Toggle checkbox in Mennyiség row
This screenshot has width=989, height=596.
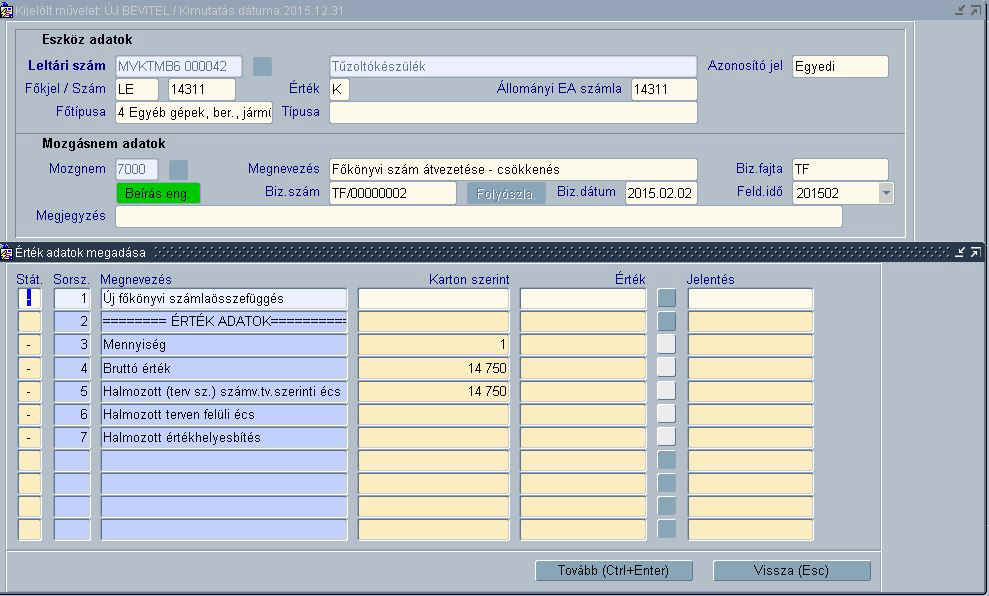click(x=667, y=344)
